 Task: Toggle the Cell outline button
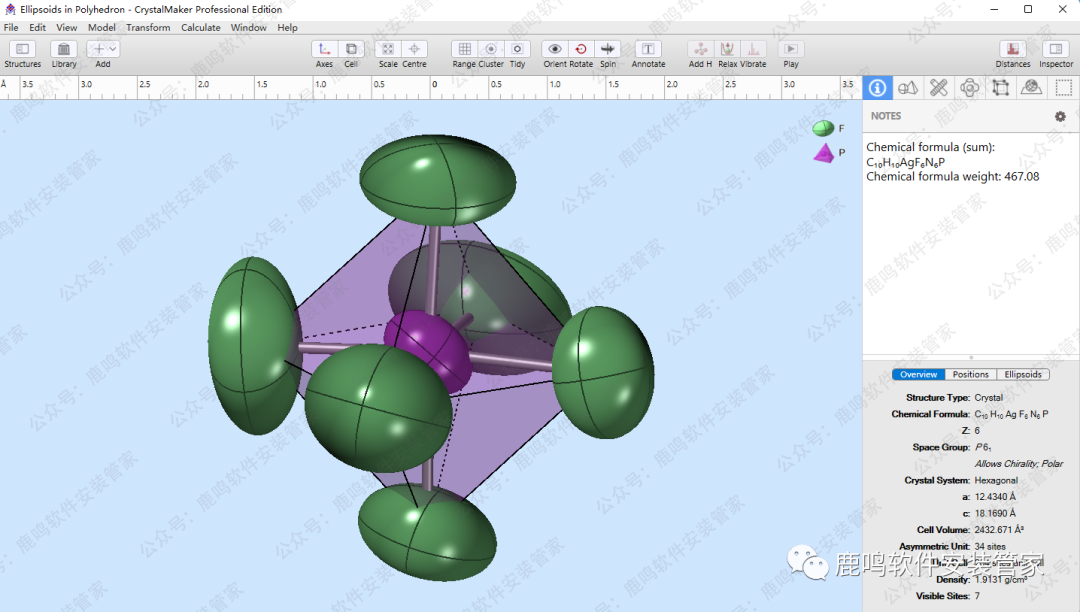pos(351,49)
